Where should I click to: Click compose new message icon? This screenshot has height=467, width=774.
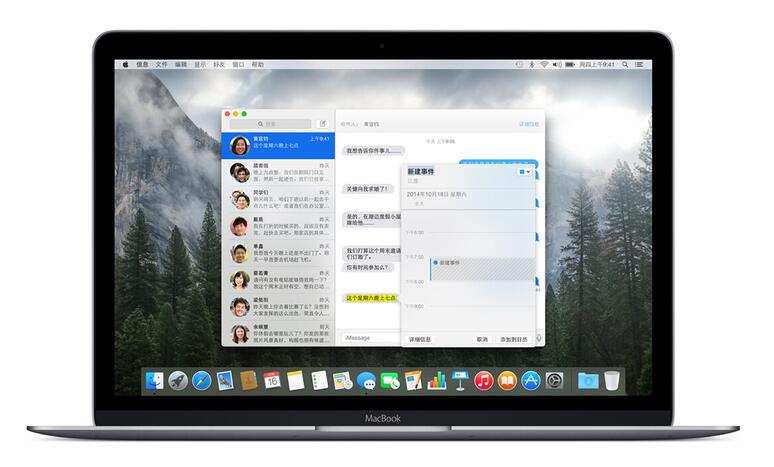(x=322, y=123)
